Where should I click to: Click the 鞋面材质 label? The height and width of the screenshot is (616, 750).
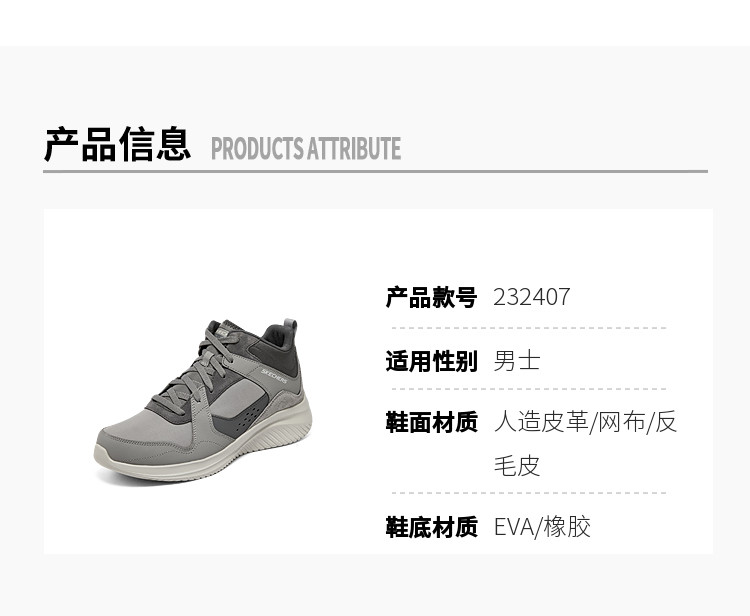click(x=431, y=422)
